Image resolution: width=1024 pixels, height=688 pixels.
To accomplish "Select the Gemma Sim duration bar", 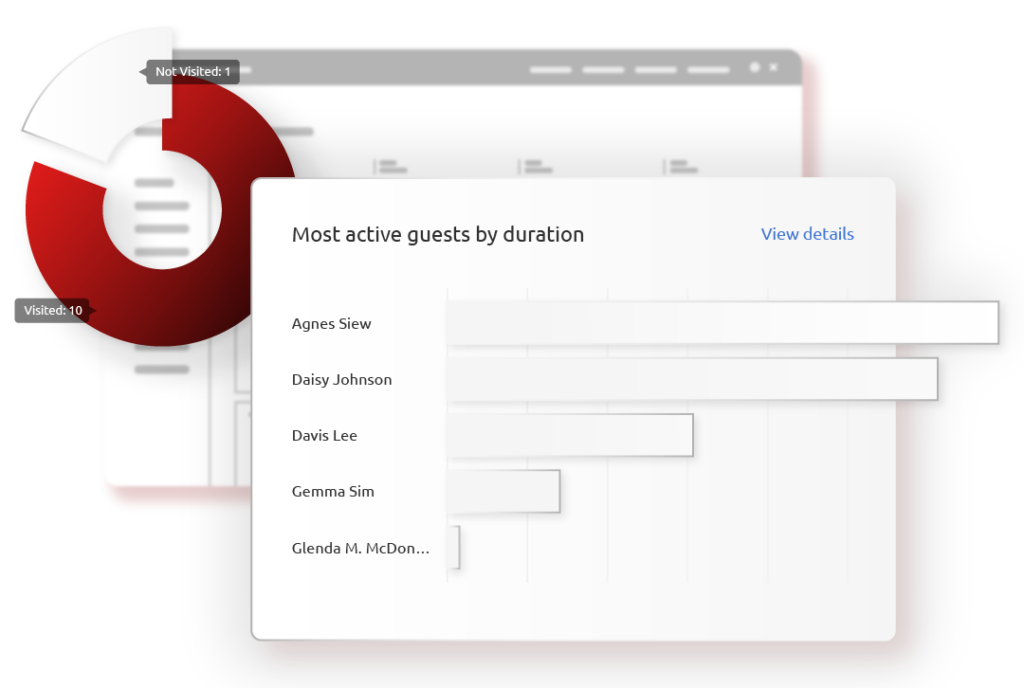I will coord(503,491).
